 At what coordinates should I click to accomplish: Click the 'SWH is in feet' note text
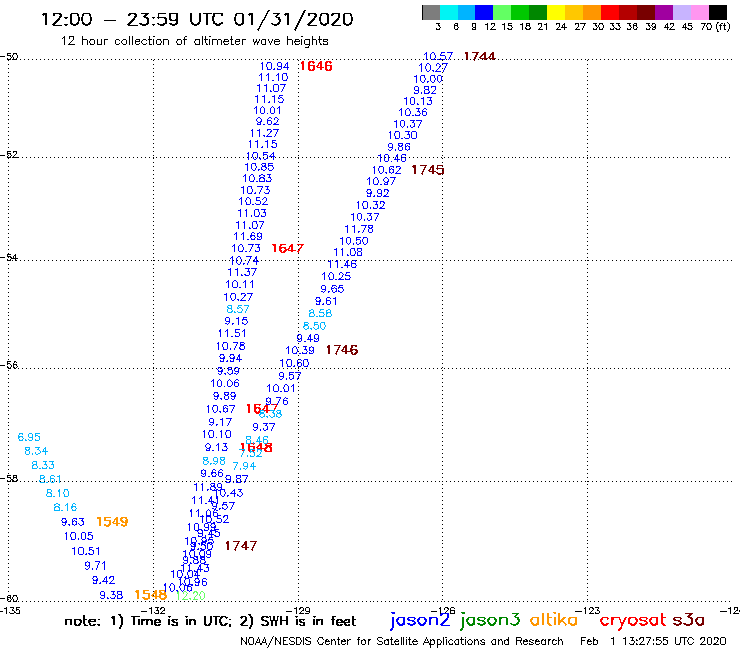pyautogui.click(x=308, y=621)
